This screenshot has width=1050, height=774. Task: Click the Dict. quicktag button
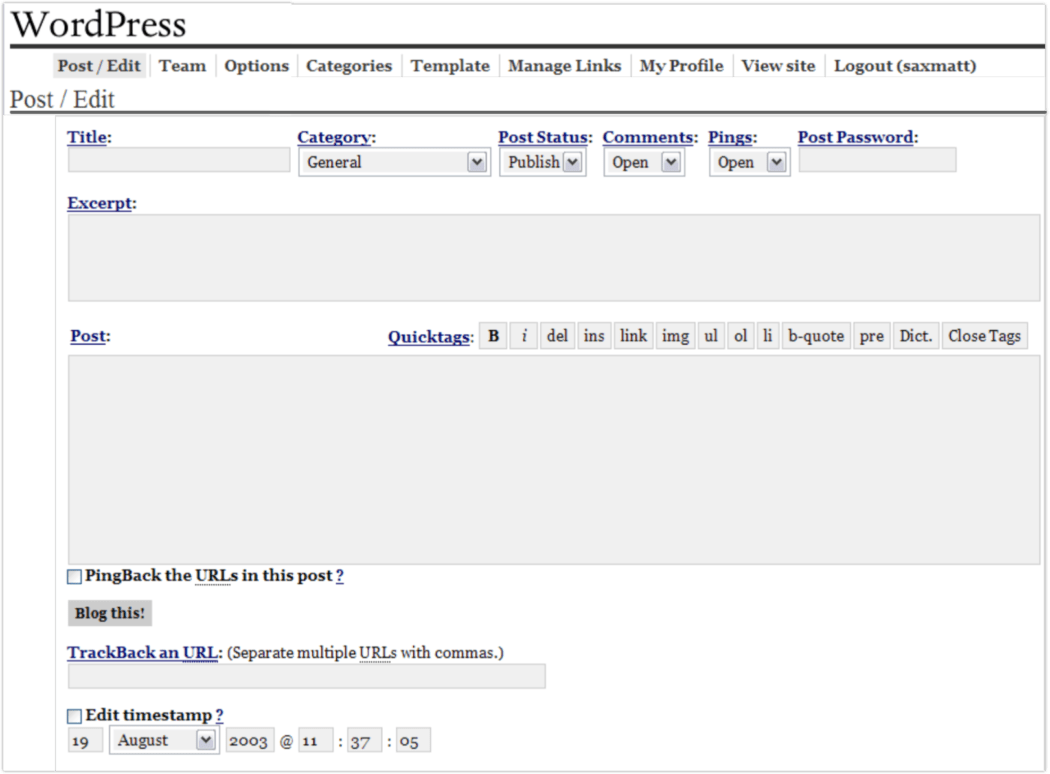pyautogui.click(x=915, y=336)
